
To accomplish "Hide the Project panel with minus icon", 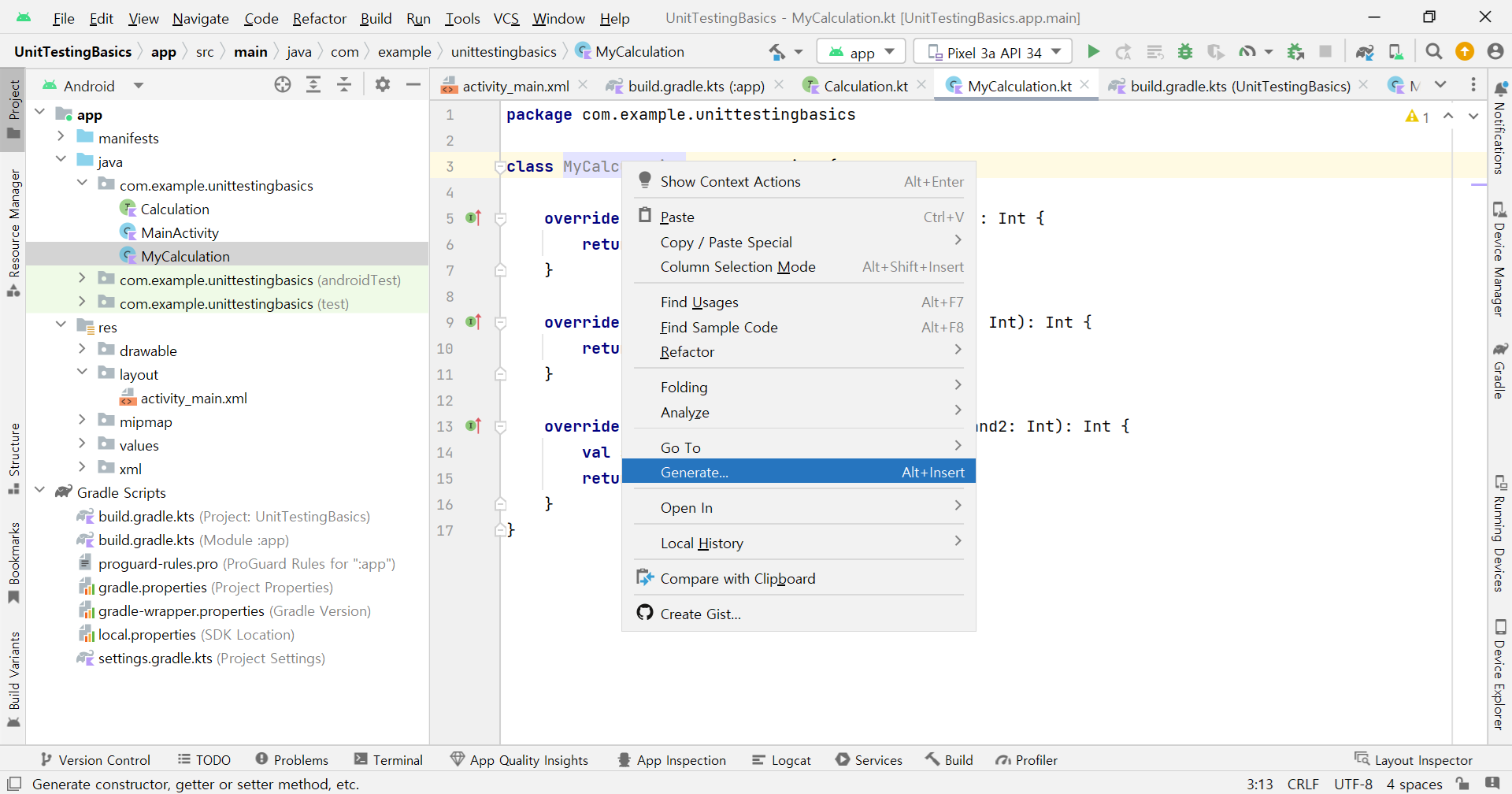I will coord(413,85).
